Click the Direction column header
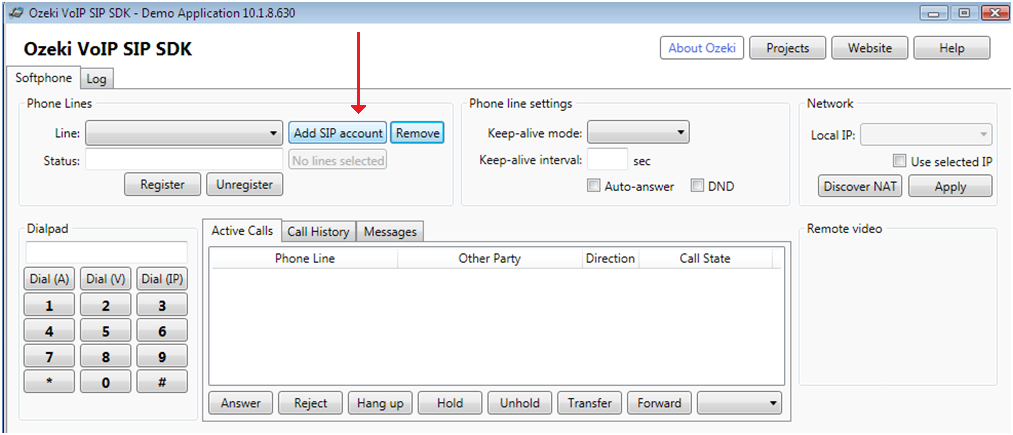This screenshot has width=1013, height=435. (610, 259)
